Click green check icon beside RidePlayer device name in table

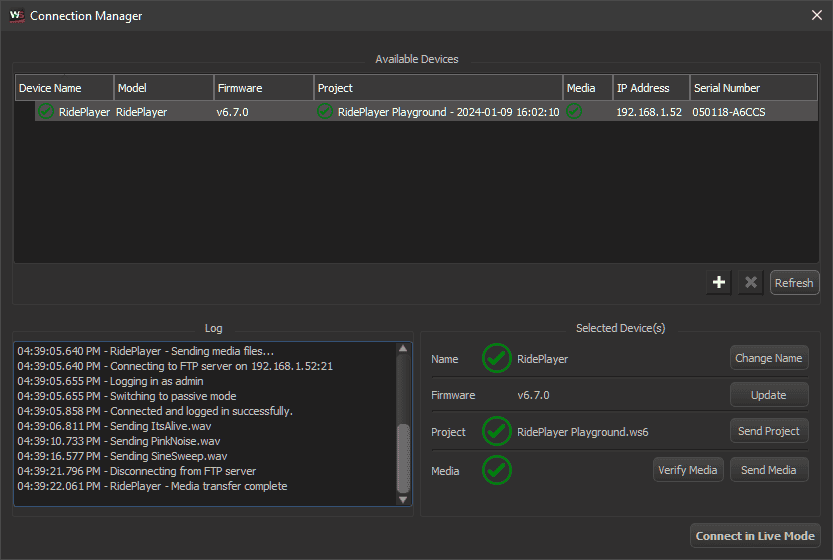point(45,112)
